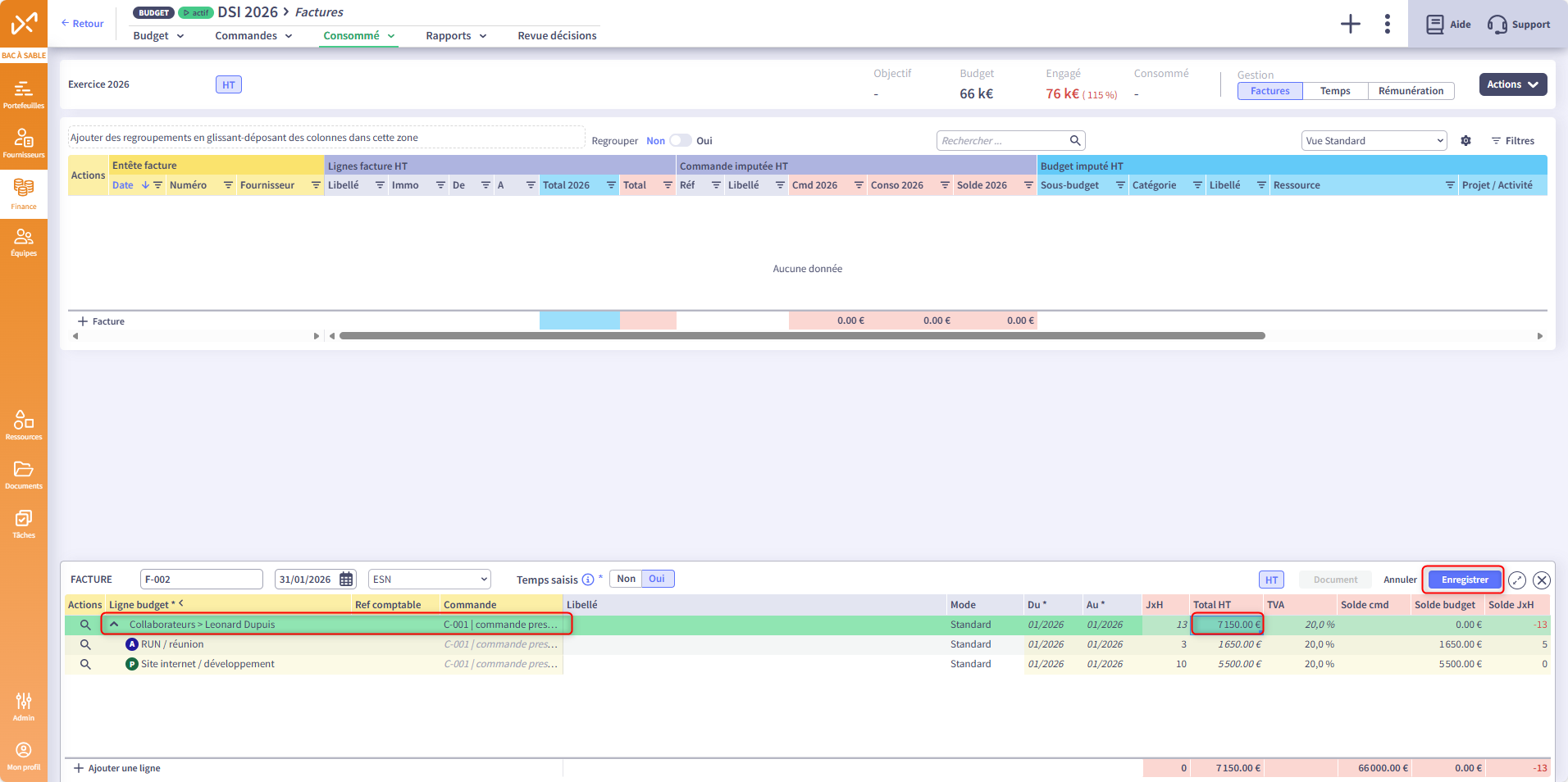Toggle the HT button next to Exercice 2026
Image resolution: width=1568 pixels, height=782 pixels.
tap(229, 85)
